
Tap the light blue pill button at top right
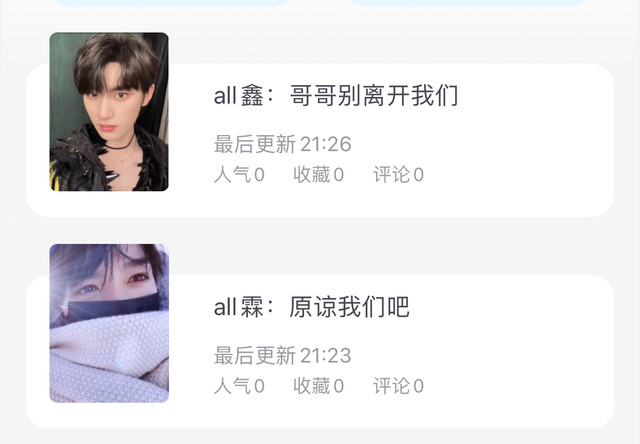point(468,2)
